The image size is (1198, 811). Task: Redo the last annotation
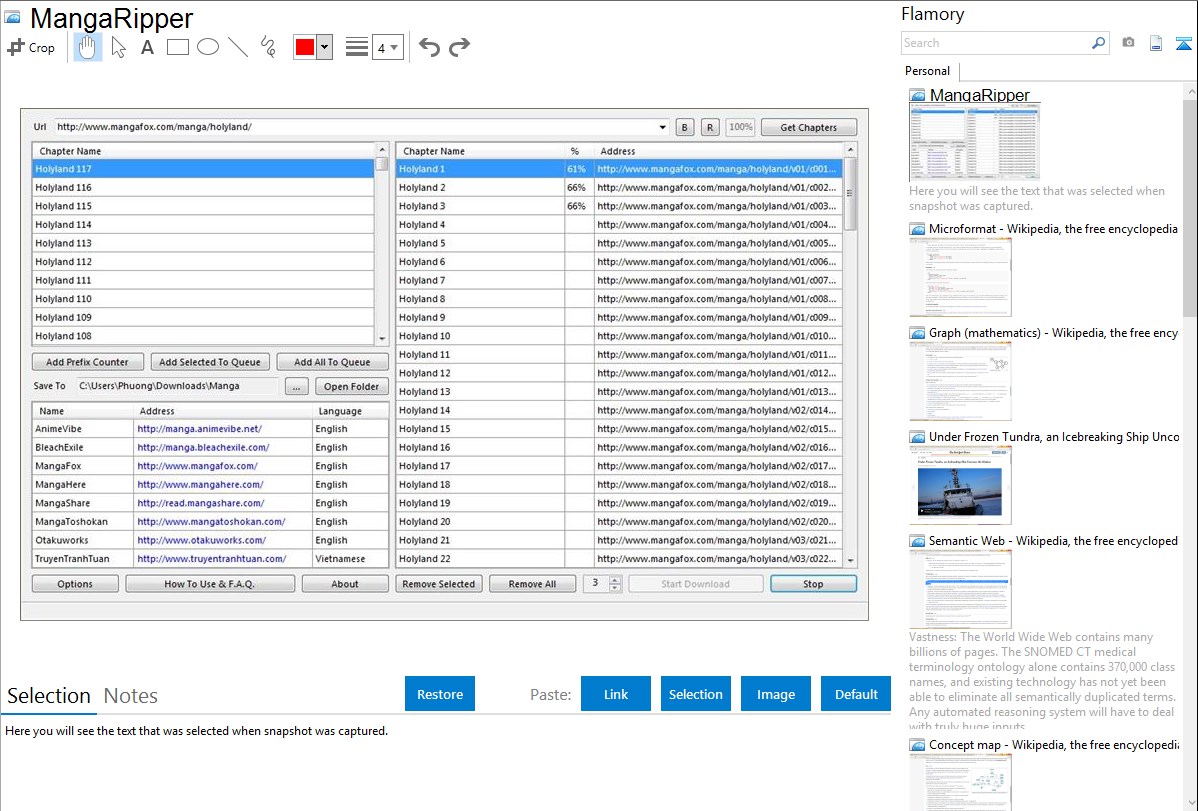coord(459,47)
